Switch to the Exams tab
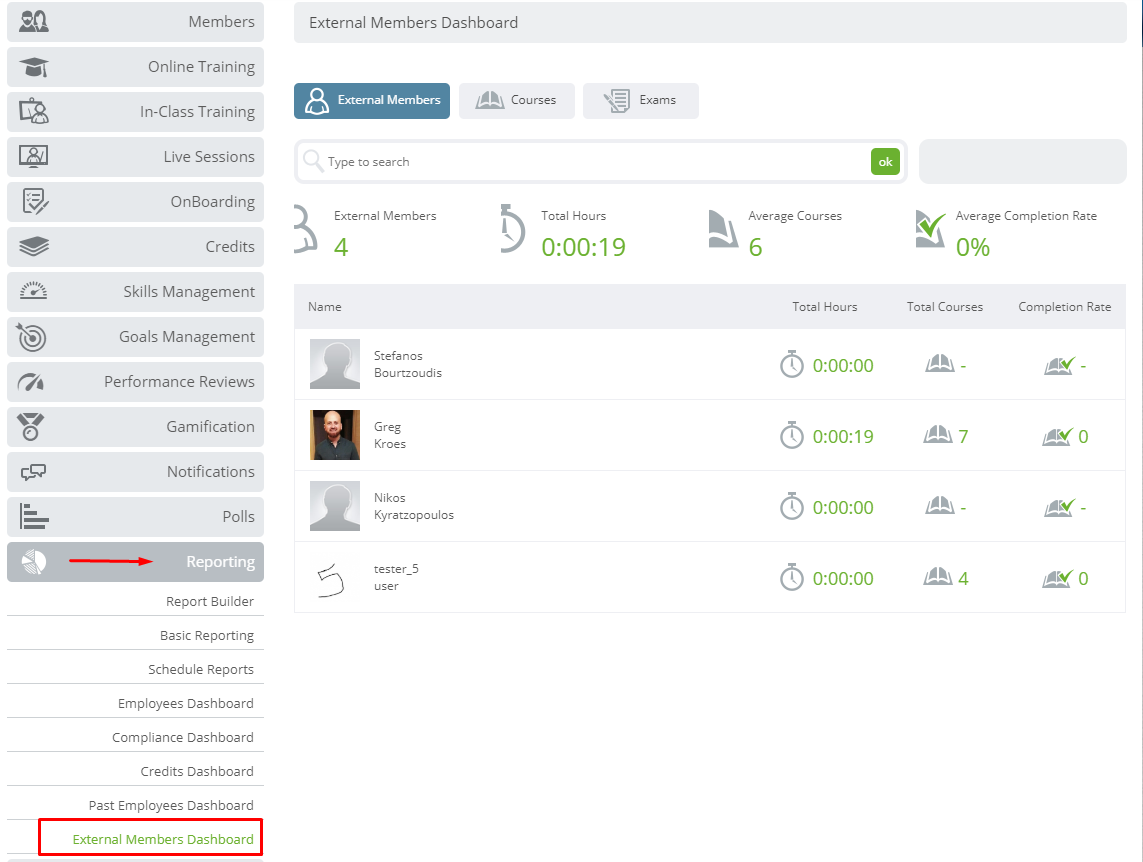Image resolution: width=1143 pixels, height=862 pixels. click(x=641, y=101)
